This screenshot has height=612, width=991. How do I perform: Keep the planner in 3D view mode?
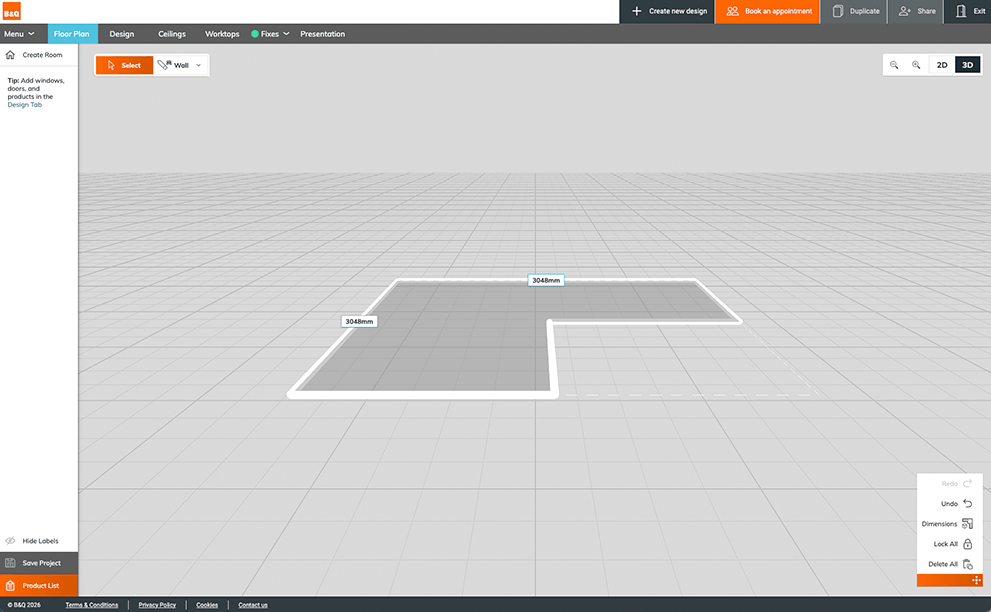(x=966, y=64)
